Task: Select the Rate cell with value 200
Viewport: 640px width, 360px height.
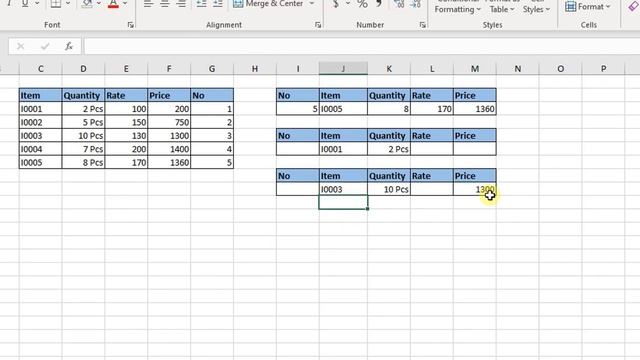Action: pos(126,149)
